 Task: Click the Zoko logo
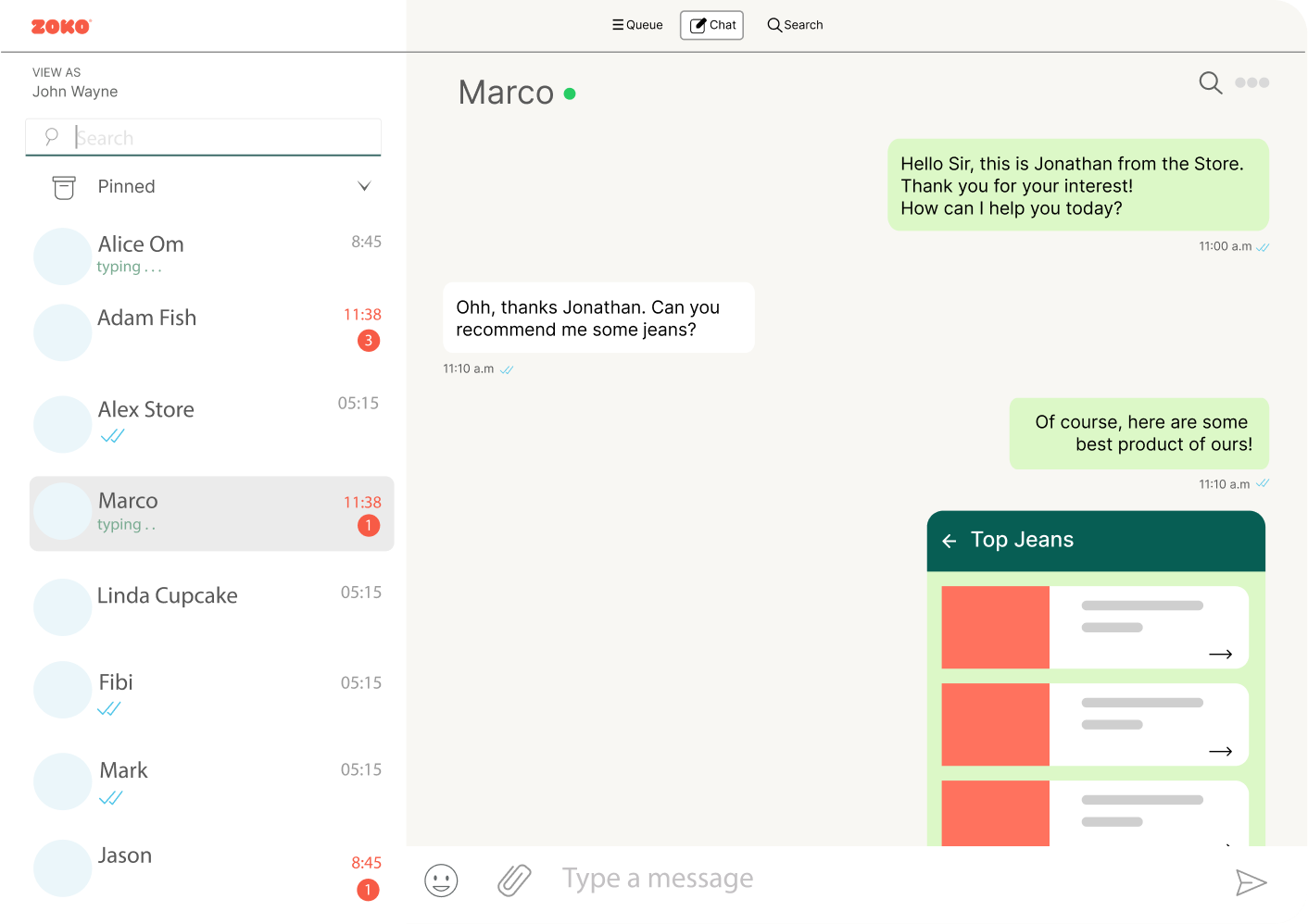pos(61,27)
